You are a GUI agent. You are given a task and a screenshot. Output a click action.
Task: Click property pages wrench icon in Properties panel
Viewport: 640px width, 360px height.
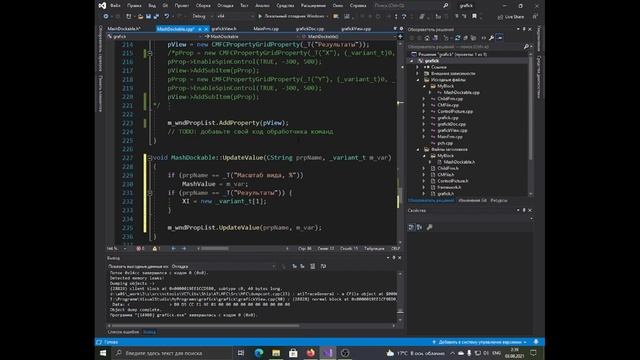tap(429, 227)
